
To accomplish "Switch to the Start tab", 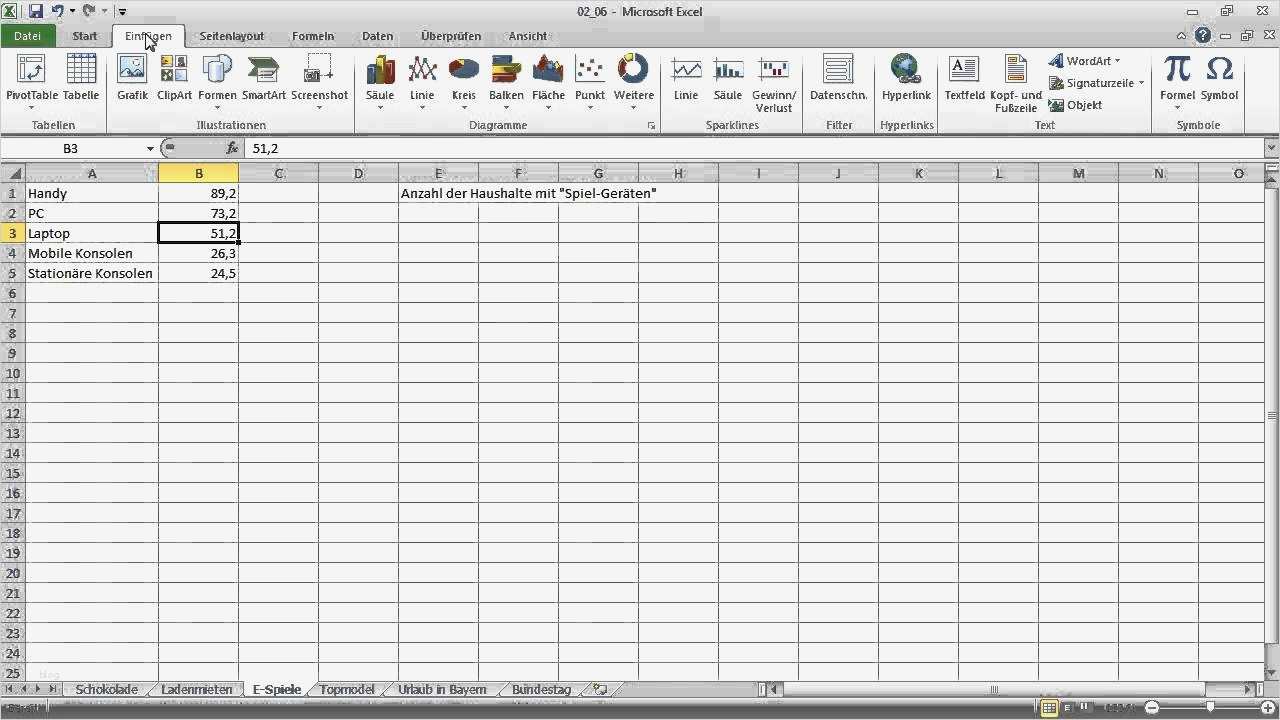I will point(85,36).
